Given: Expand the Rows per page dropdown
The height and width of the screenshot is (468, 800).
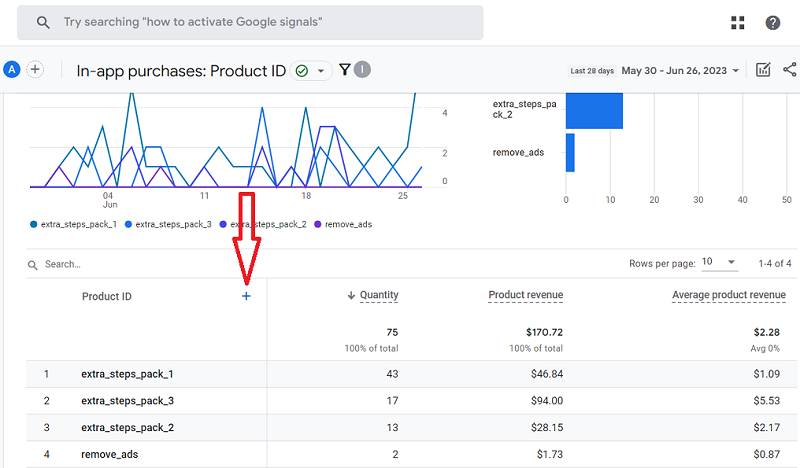Looking at the screenshot, I should tap(719, 263).
